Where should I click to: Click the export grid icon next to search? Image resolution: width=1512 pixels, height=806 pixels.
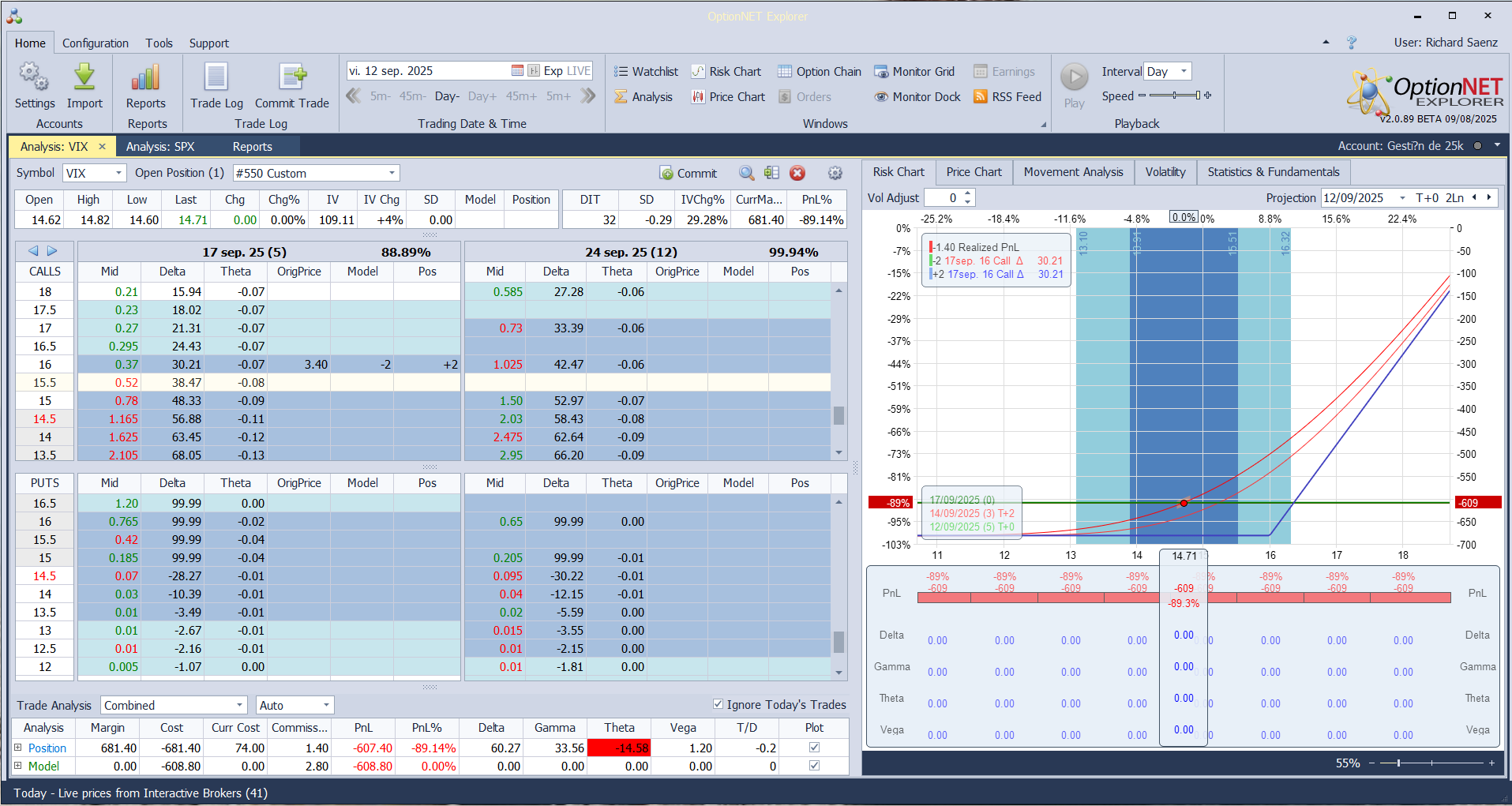click(x=771, y=173)
